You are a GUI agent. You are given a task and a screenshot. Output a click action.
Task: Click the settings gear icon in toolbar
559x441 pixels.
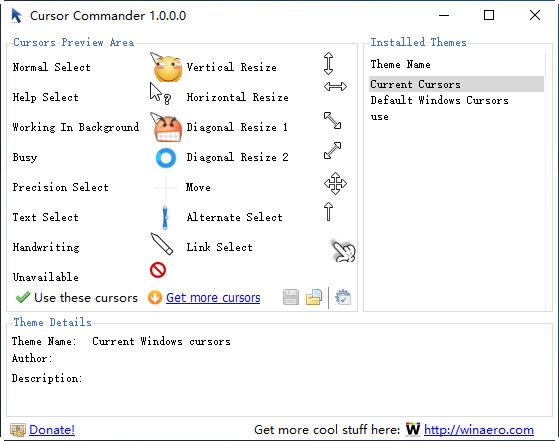click(343, 297)
